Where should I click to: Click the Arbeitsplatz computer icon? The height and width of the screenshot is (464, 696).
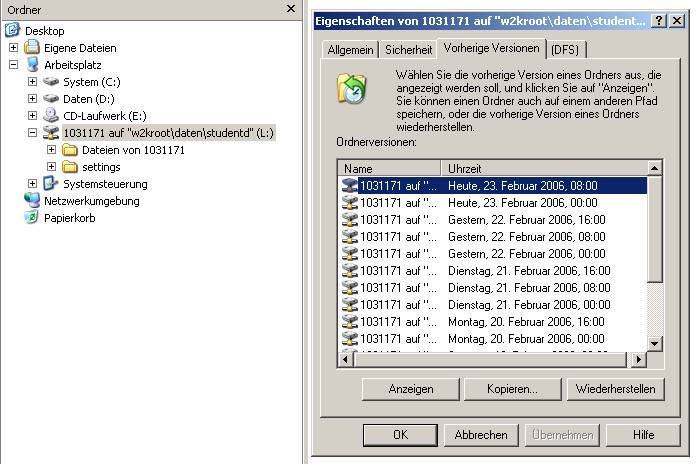(x=32, y=65)
